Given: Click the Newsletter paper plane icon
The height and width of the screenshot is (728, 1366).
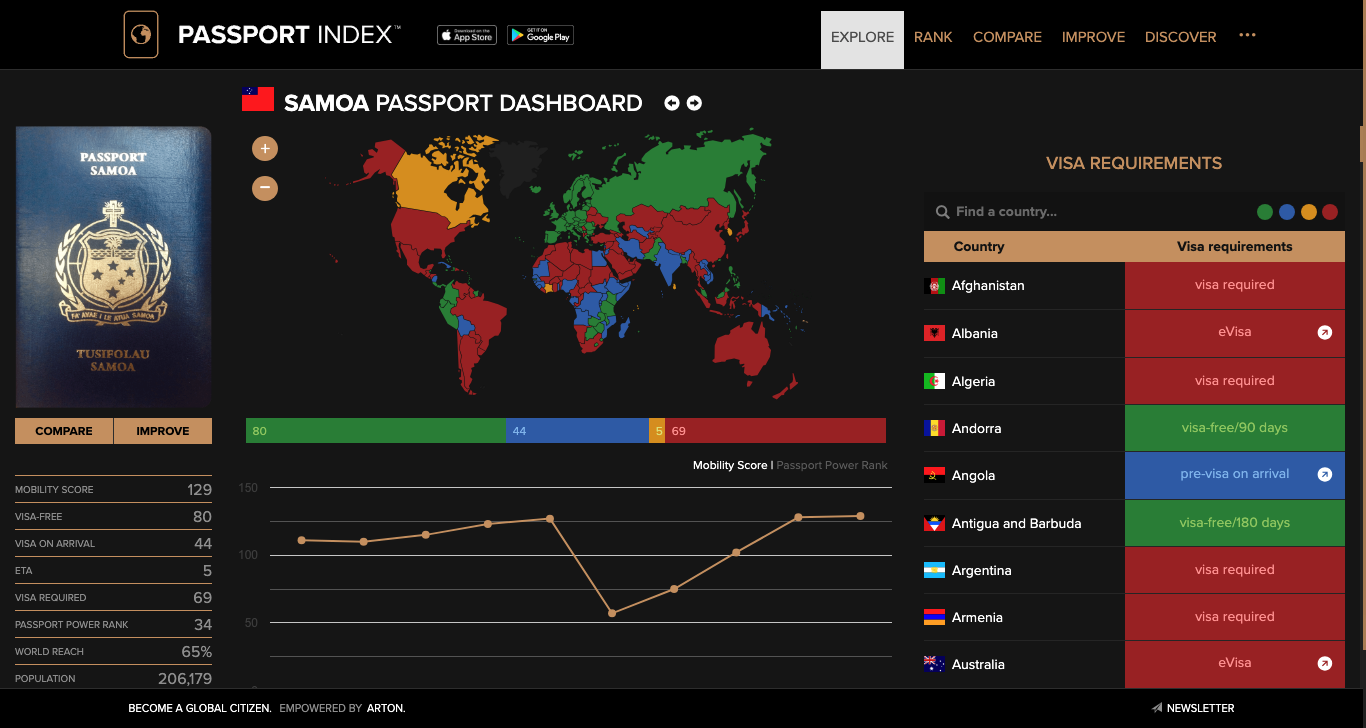Looking at the screenshot, I should (x=1157, y=708).
